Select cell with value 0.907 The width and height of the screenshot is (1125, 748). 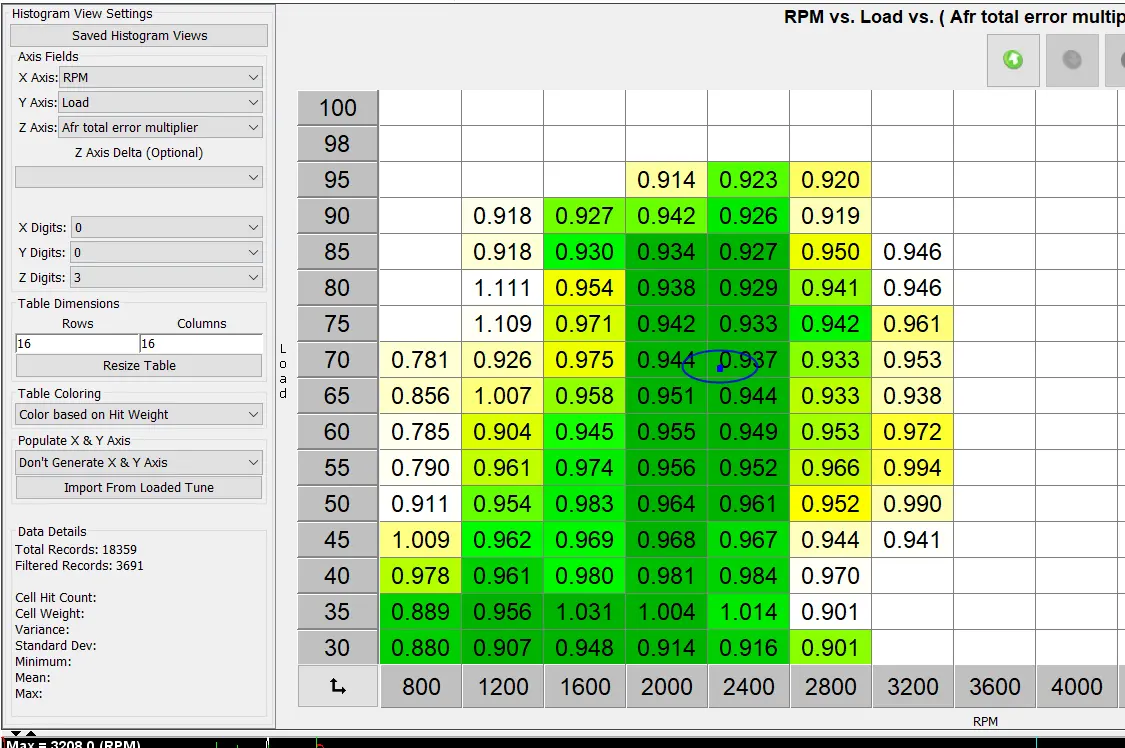coord(502,648)
